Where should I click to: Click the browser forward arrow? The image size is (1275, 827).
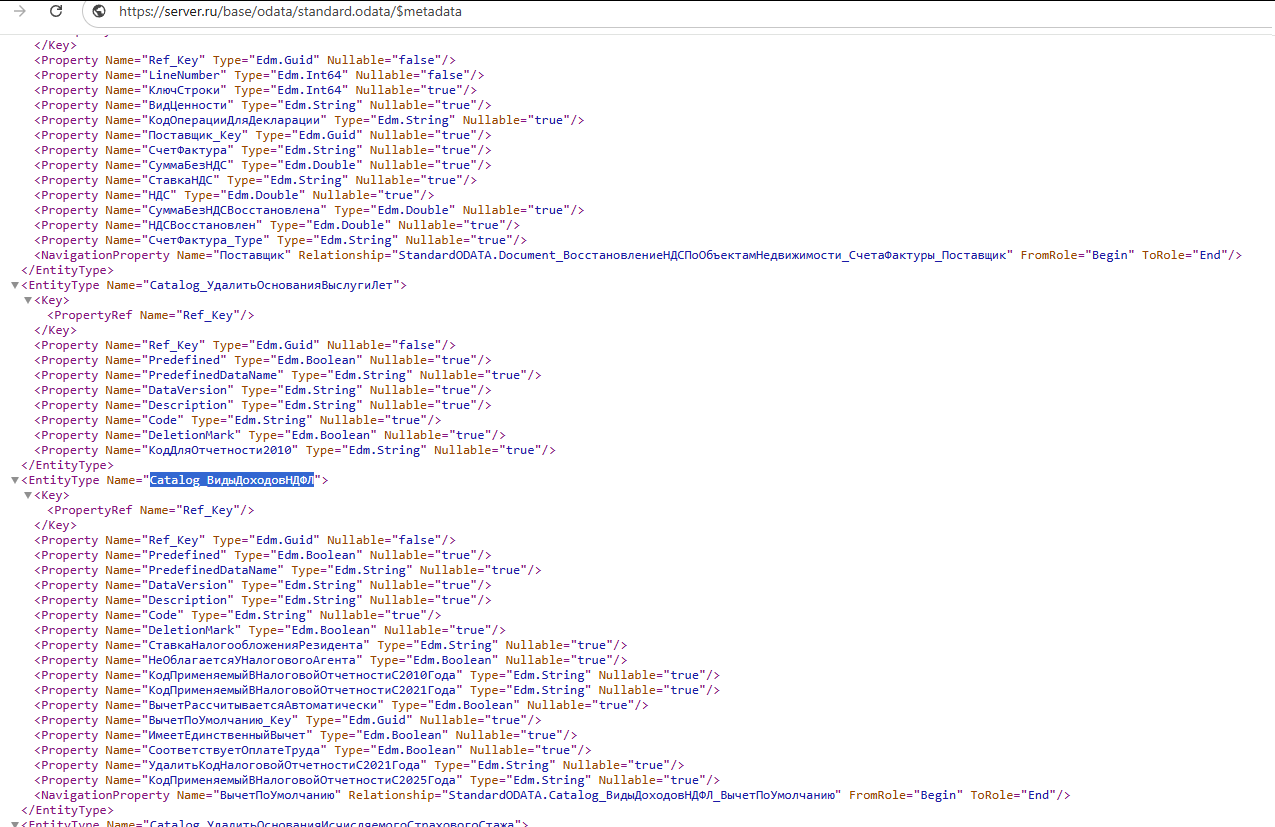click(x=20, y=11)
